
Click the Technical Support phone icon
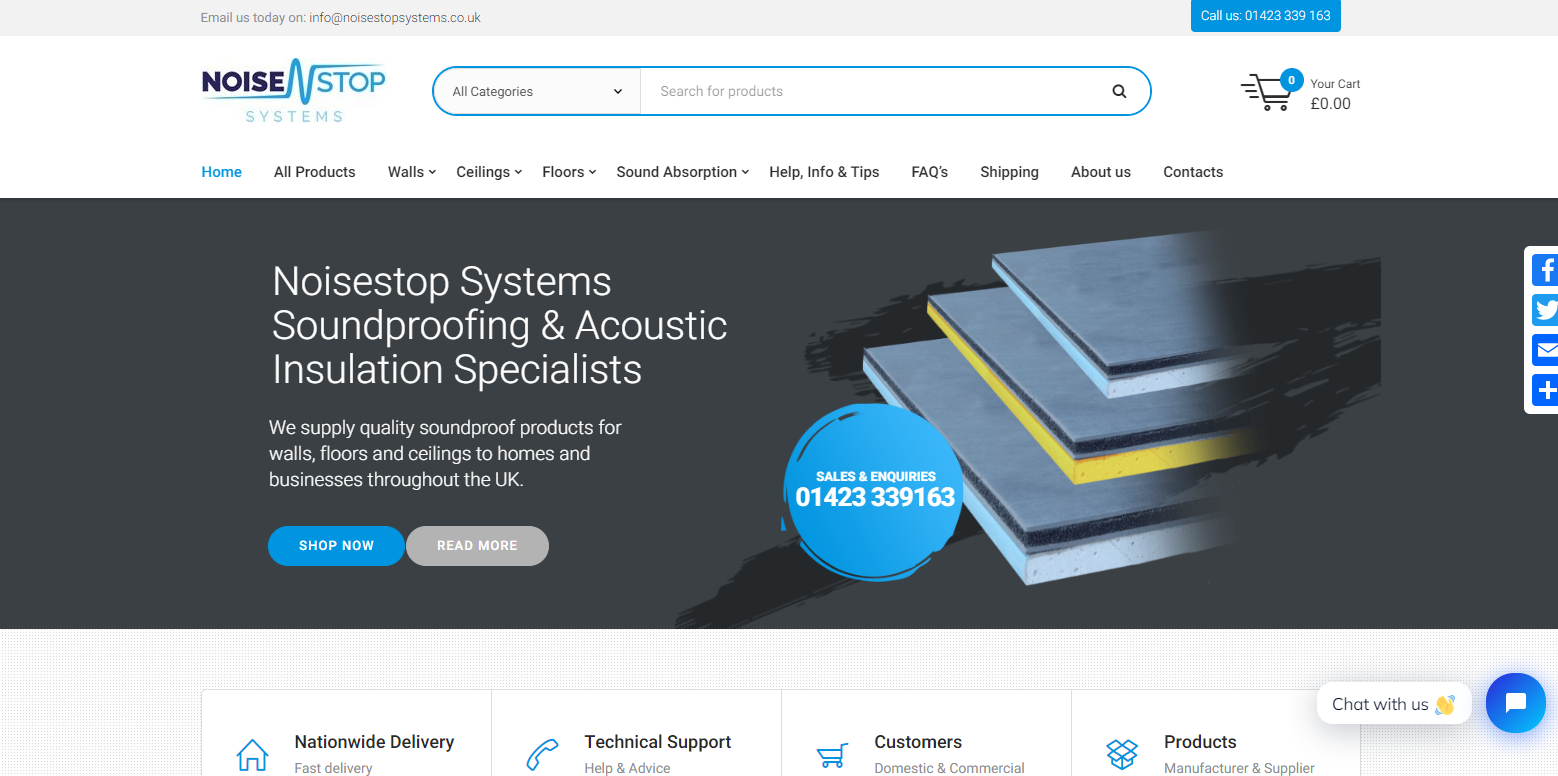[x=542, y=754]
